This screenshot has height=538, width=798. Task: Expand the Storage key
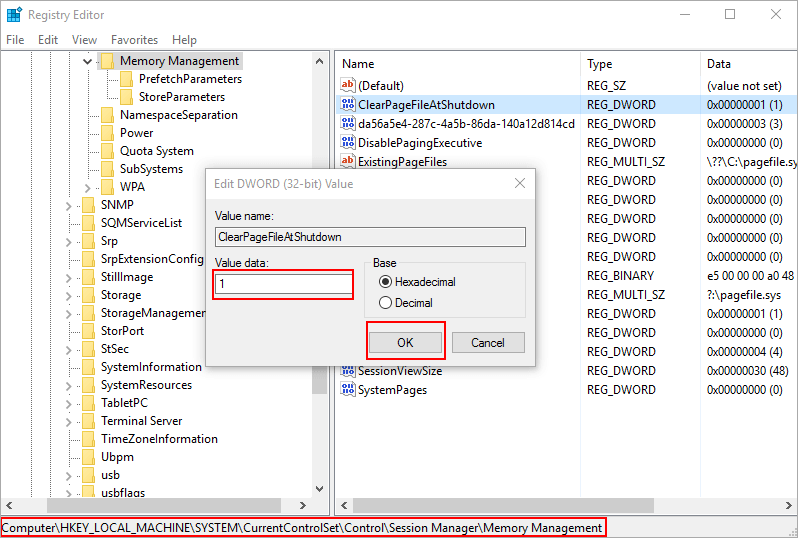pos(69,296)
